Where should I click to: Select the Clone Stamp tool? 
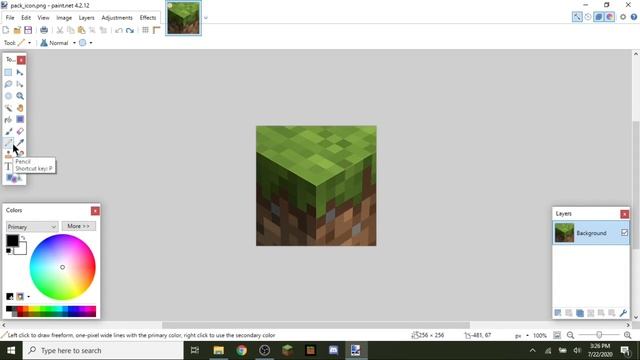point(8,154)
